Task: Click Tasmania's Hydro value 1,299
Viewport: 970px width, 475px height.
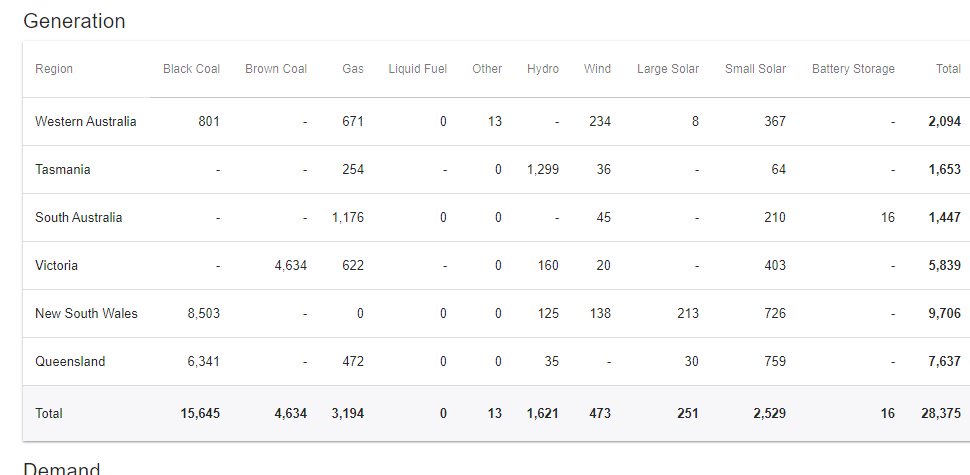Action: click(543, 169)
